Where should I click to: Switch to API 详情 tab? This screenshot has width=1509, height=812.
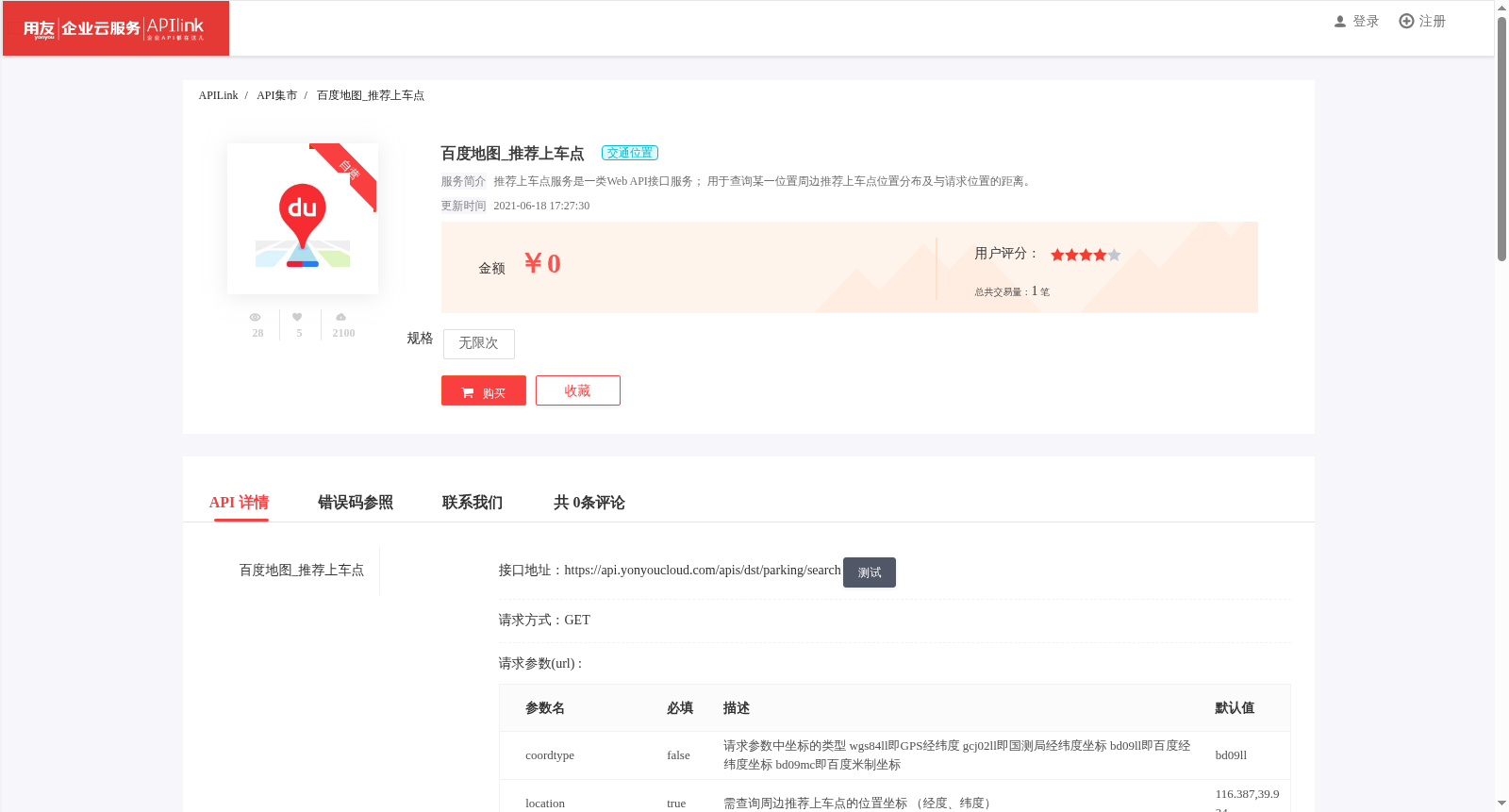[240, 503]
